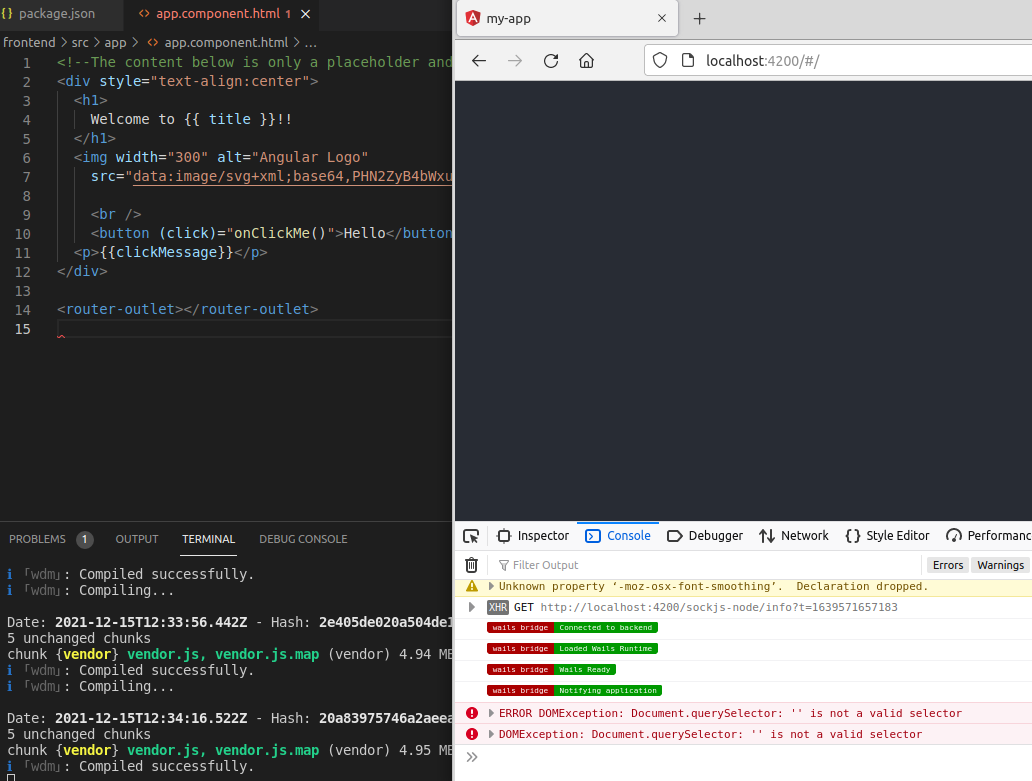Activate the element picker in devtools

click(471, 536)
